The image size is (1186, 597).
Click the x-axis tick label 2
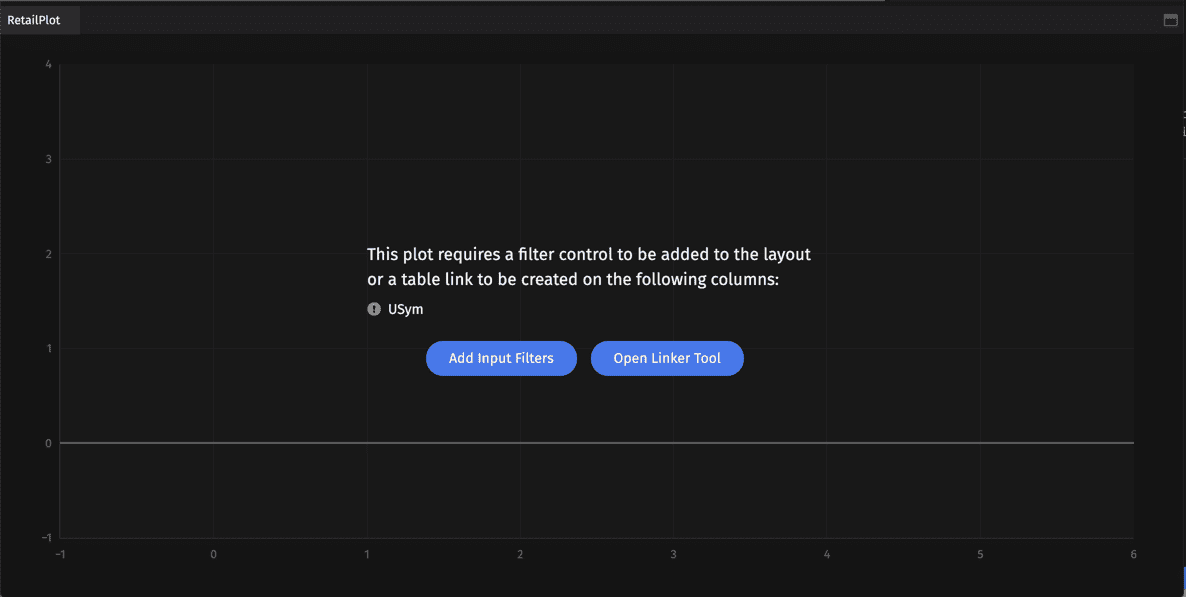pos(520,554)
